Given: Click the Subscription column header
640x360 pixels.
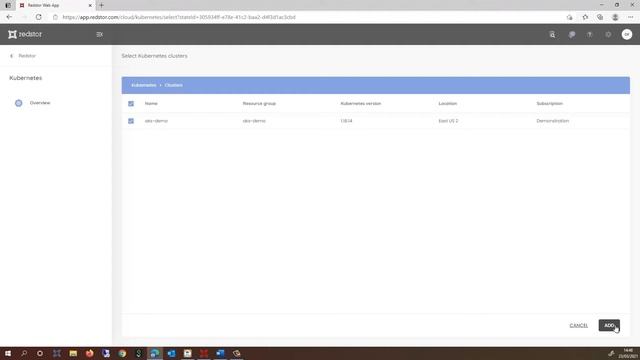Looking at the screenshot, I should click(x=549, y=104).
